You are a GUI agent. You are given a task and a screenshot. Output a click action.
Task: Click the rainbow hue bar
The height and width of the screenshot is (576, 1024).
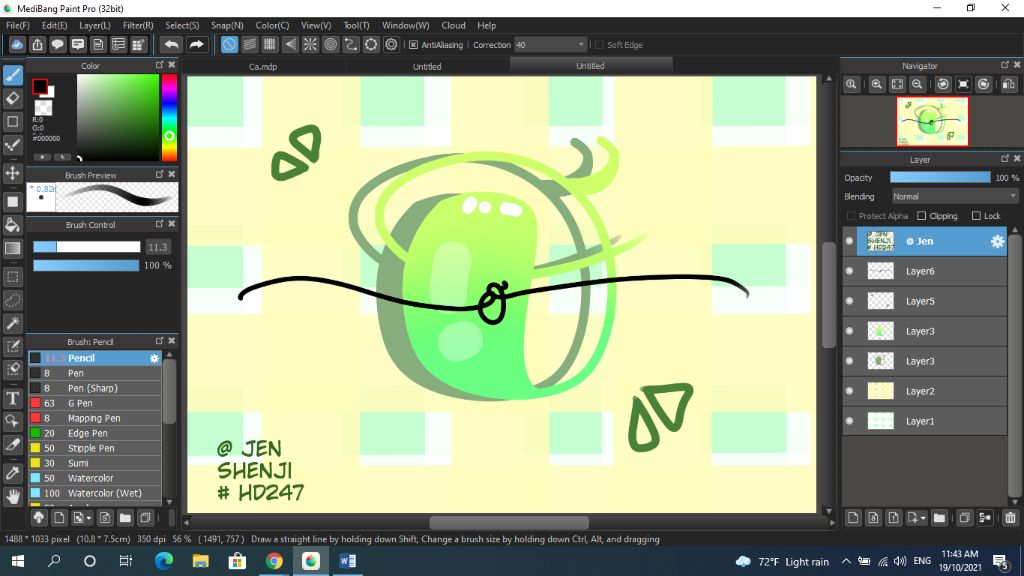[169, 117]
